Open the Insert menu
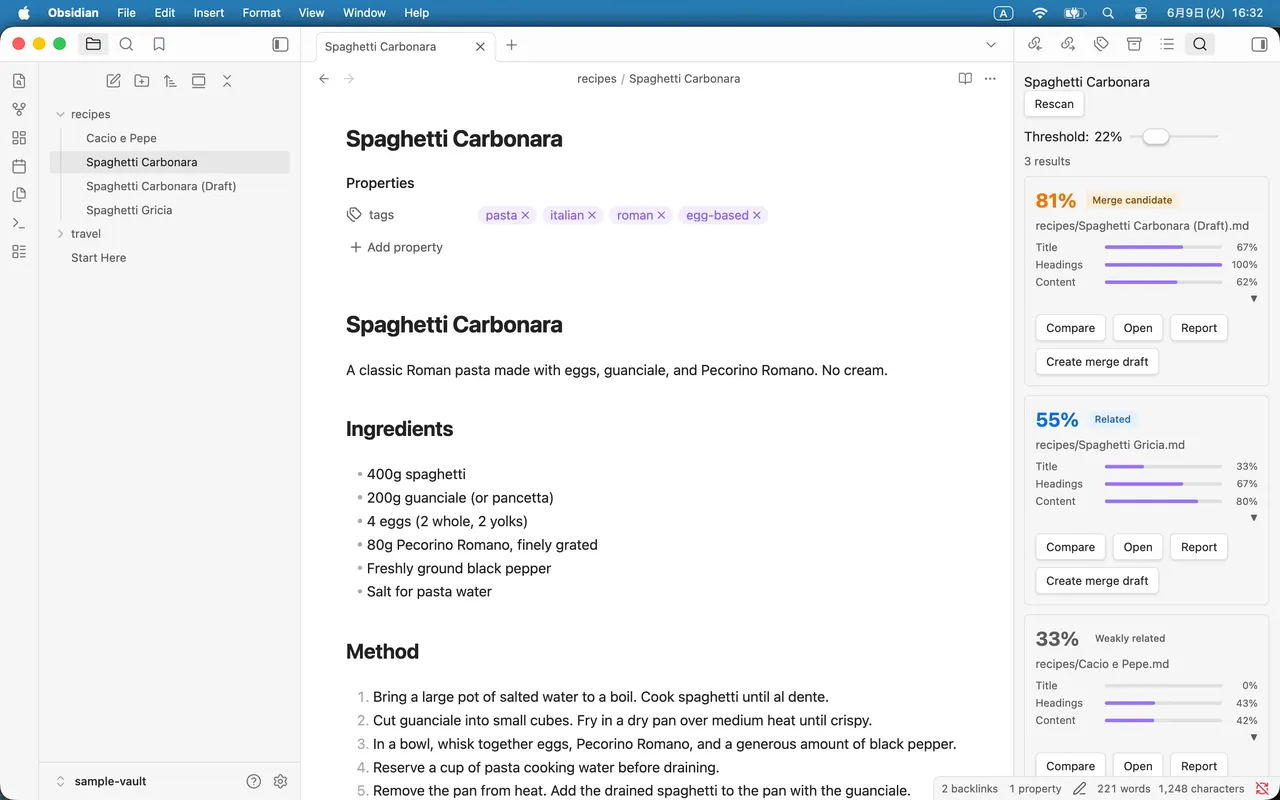1280x800 pixels. (209, 13)
